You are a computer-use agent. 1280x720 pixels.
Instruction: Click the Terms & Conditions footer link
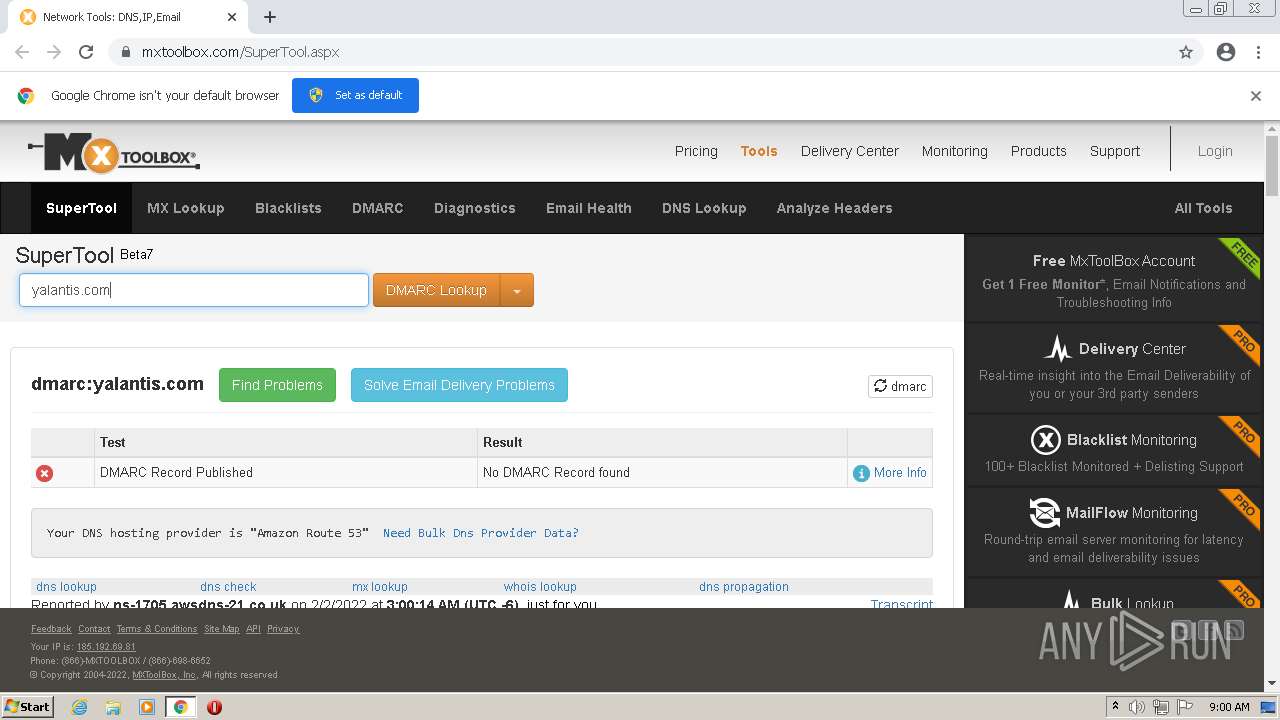(x=157, y=629)
